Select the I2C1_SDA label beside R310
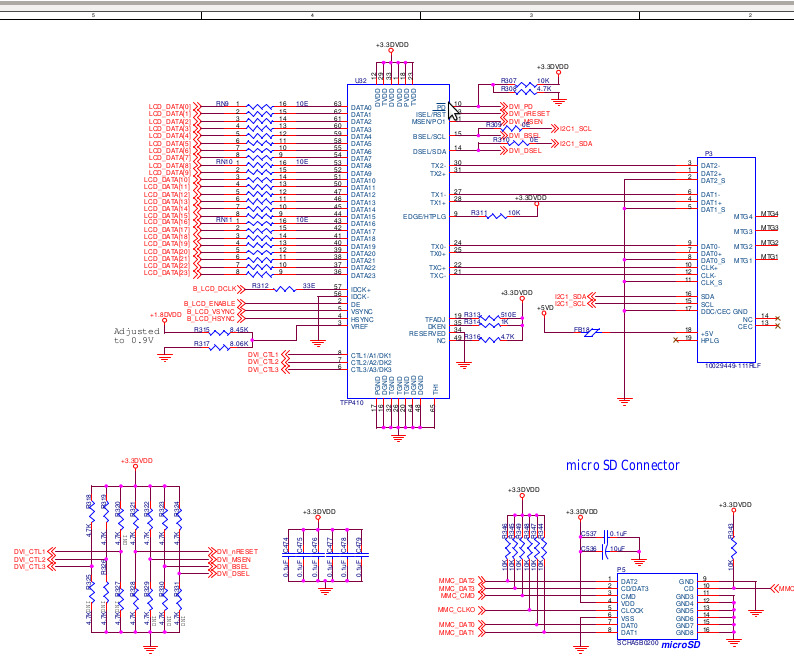This screenshot has height=658, width=794. pos(576,144)
